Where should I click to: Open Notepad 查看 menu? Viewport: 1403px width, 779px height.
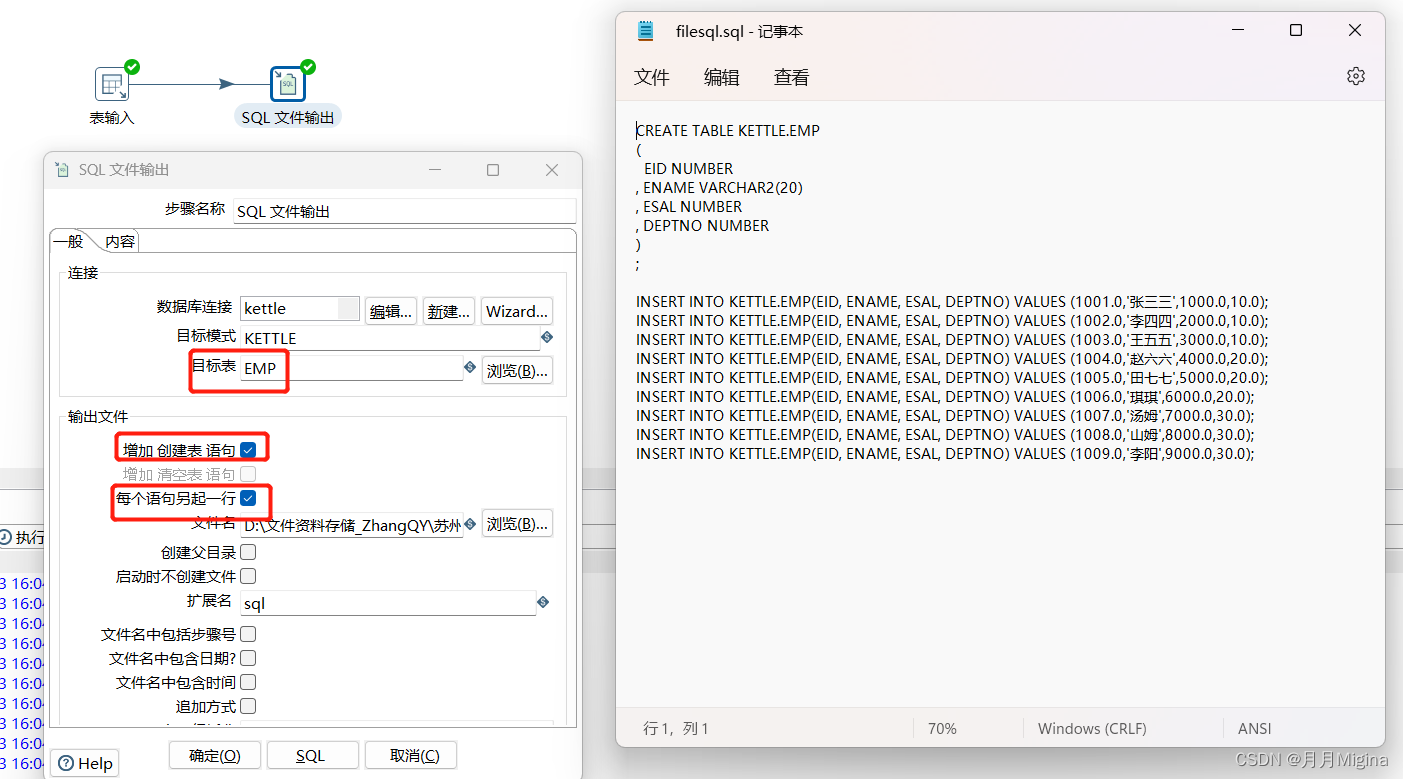pyautogui.click(x=791, y=77)
